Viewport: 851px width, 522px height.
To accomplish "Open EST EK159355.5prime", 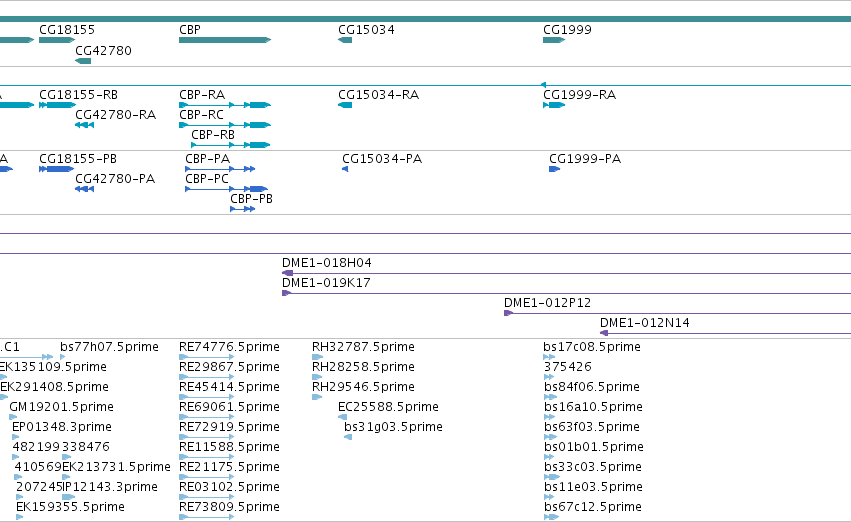I will [x=70, y=507].
